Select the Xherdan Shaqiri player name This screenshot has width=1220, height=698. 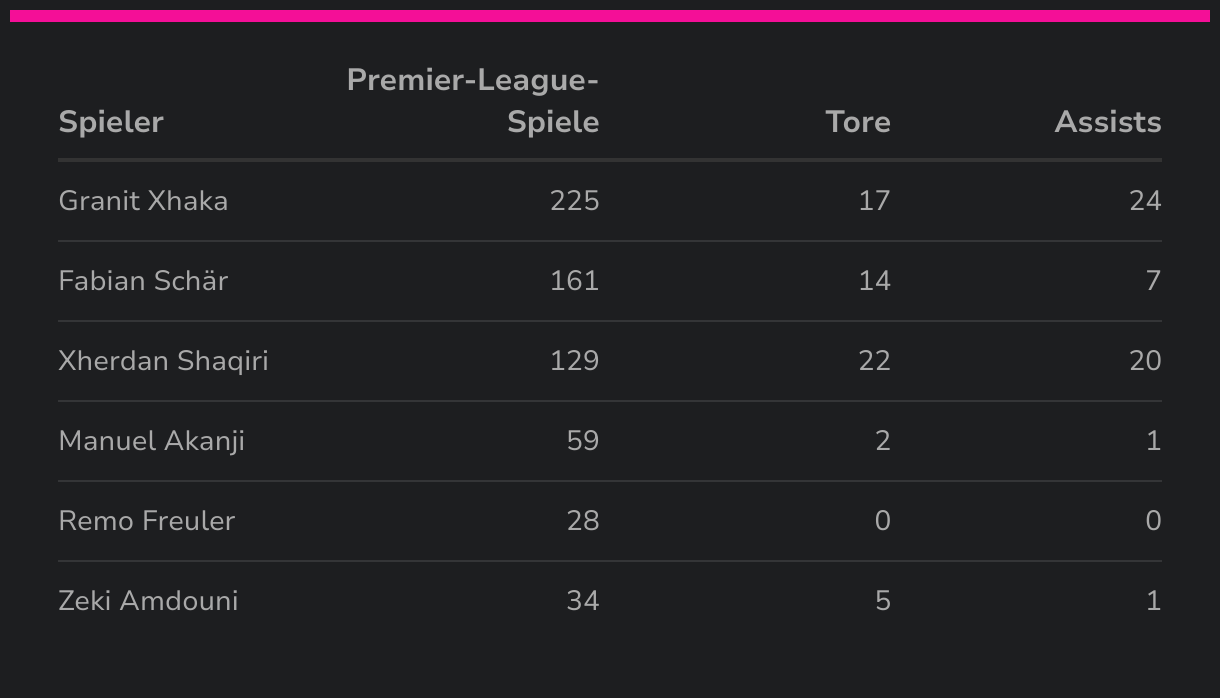click(x=163, y=361)
